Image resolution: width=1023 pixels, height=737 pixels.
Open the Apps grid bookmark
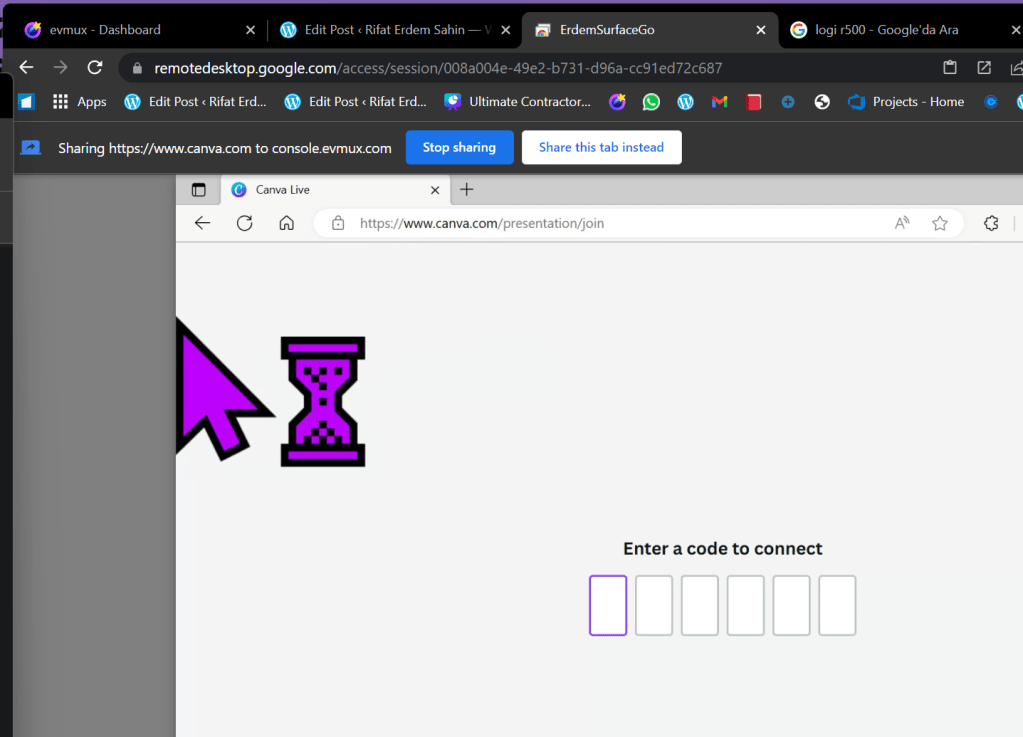click(x=79, y=102)
